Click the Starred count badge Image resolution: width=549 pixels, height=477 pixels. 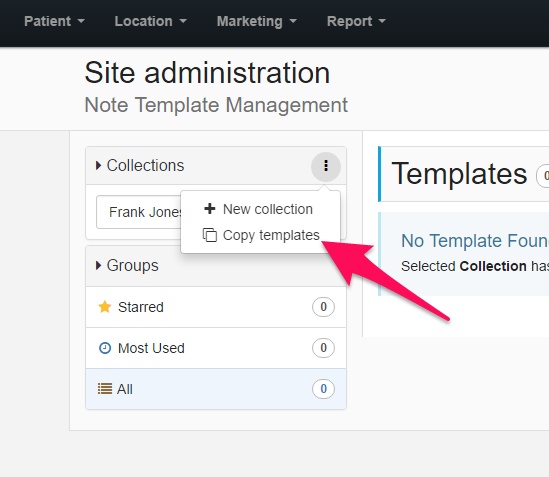point(323,307)
